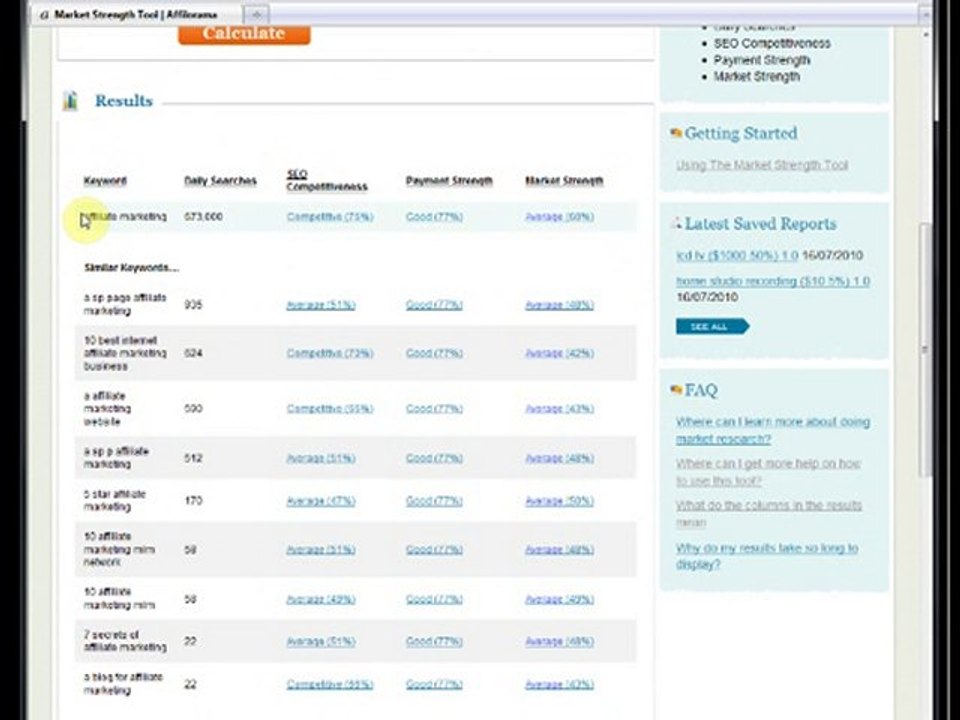Click the Daily Searches column header

click(220, 181)
